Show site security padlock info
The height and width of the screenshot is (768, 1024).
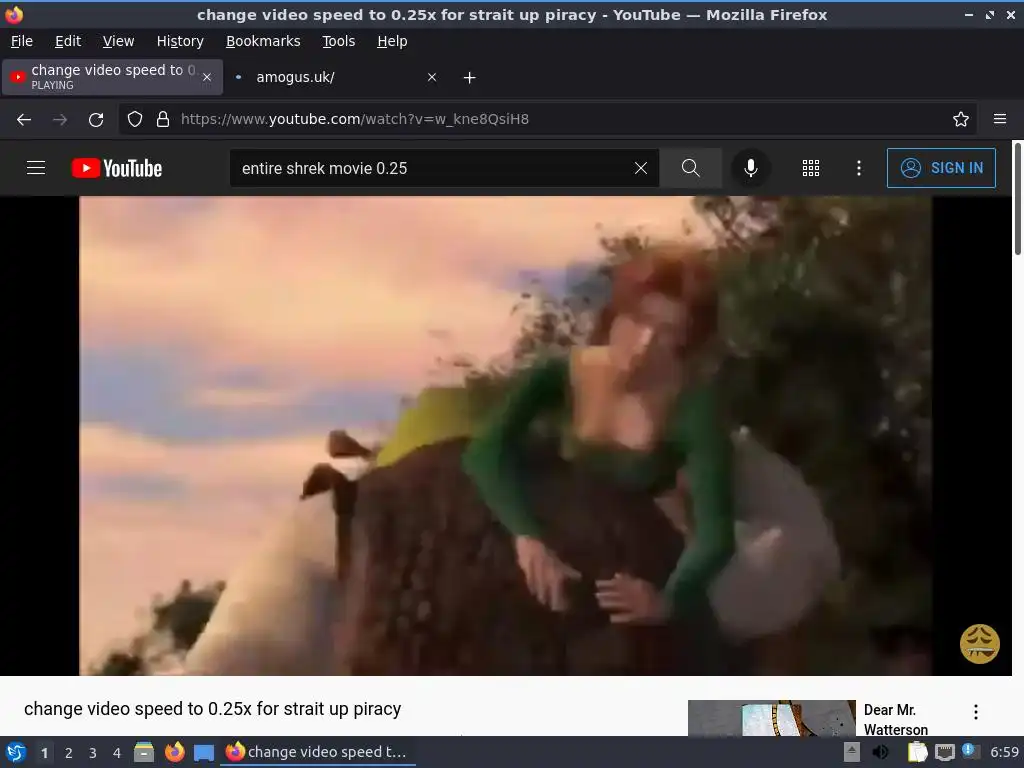pos(163,119)
